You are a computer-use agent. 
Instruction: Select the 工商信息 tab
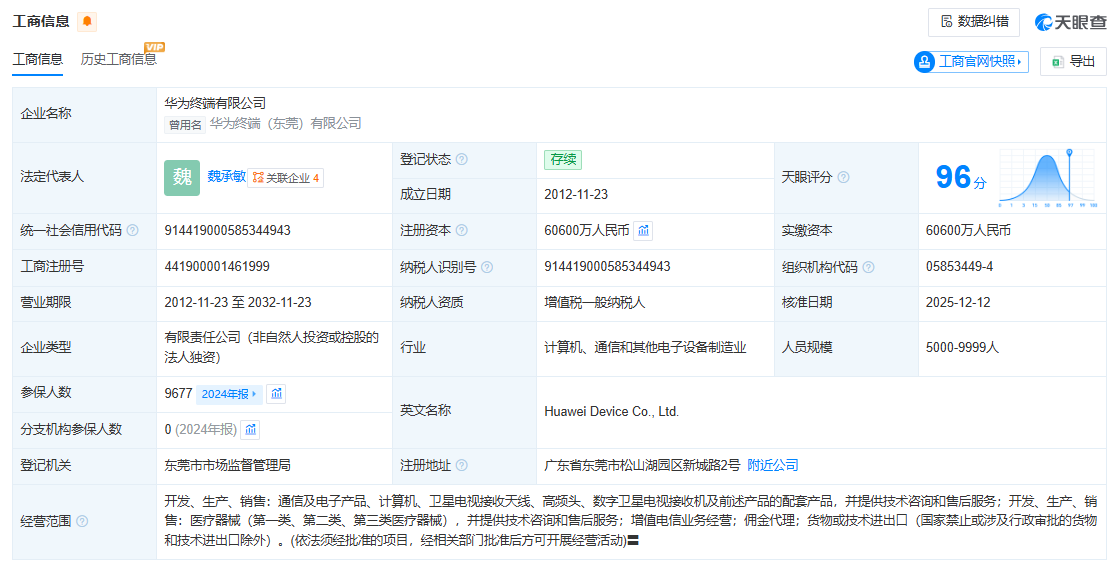[38, 59]
